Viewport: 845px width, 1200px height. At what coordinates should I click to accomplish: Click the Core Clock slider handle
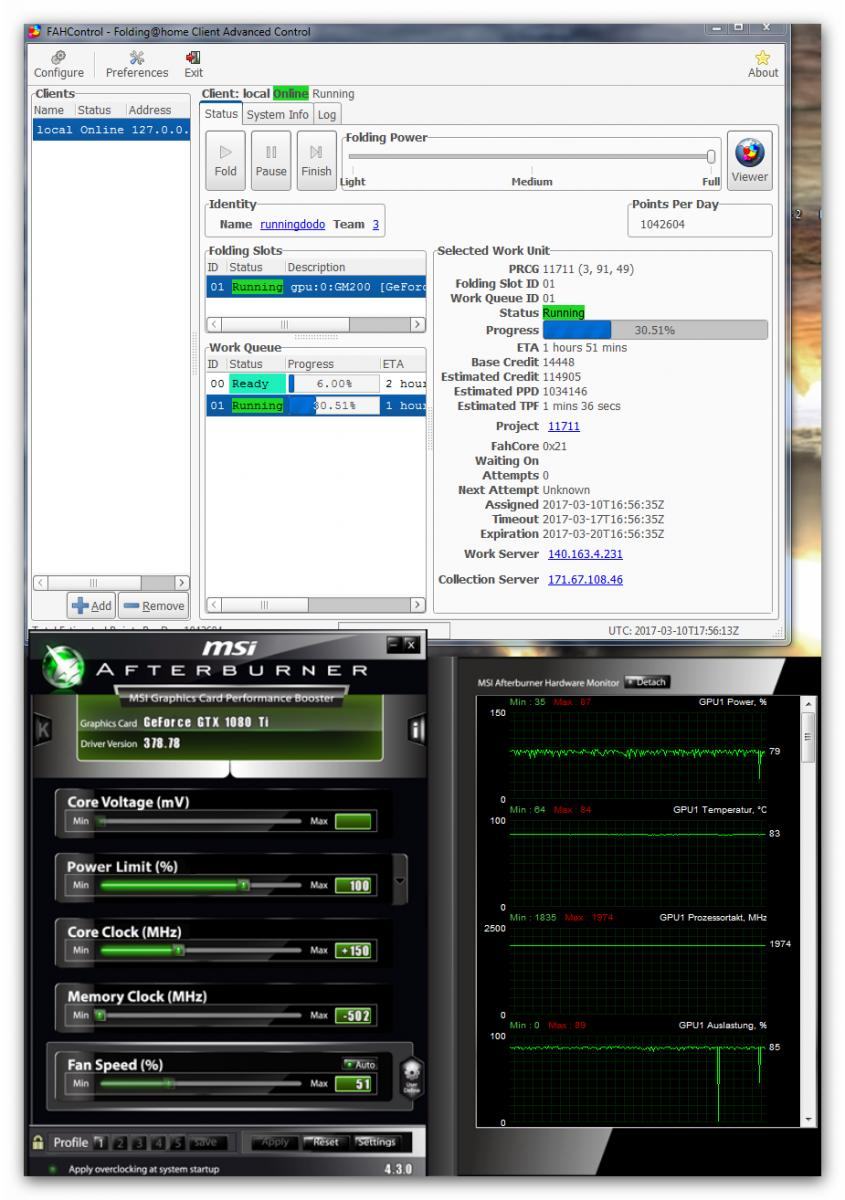click(x=178, y=949)
